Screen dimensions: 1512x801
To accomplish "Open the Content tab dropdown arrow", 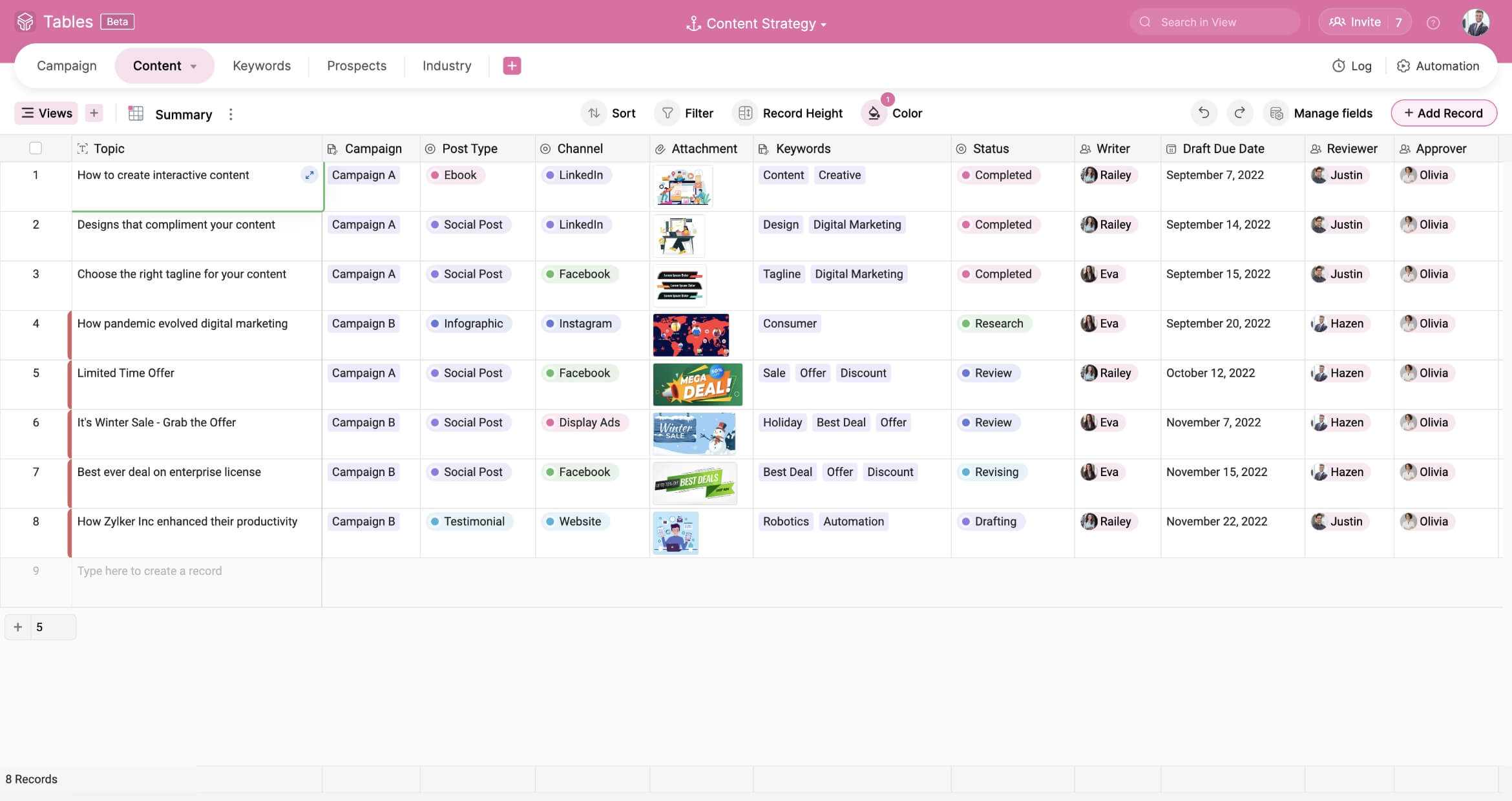I will pyautogui.click(x=193, y=67).
